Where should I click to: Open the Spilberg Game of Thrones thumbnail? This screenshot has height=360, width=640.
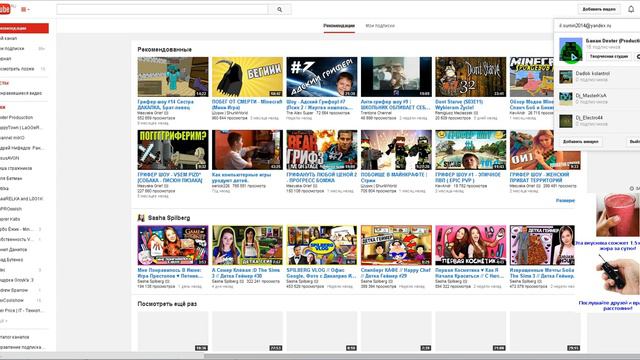(x=173, y=245)
